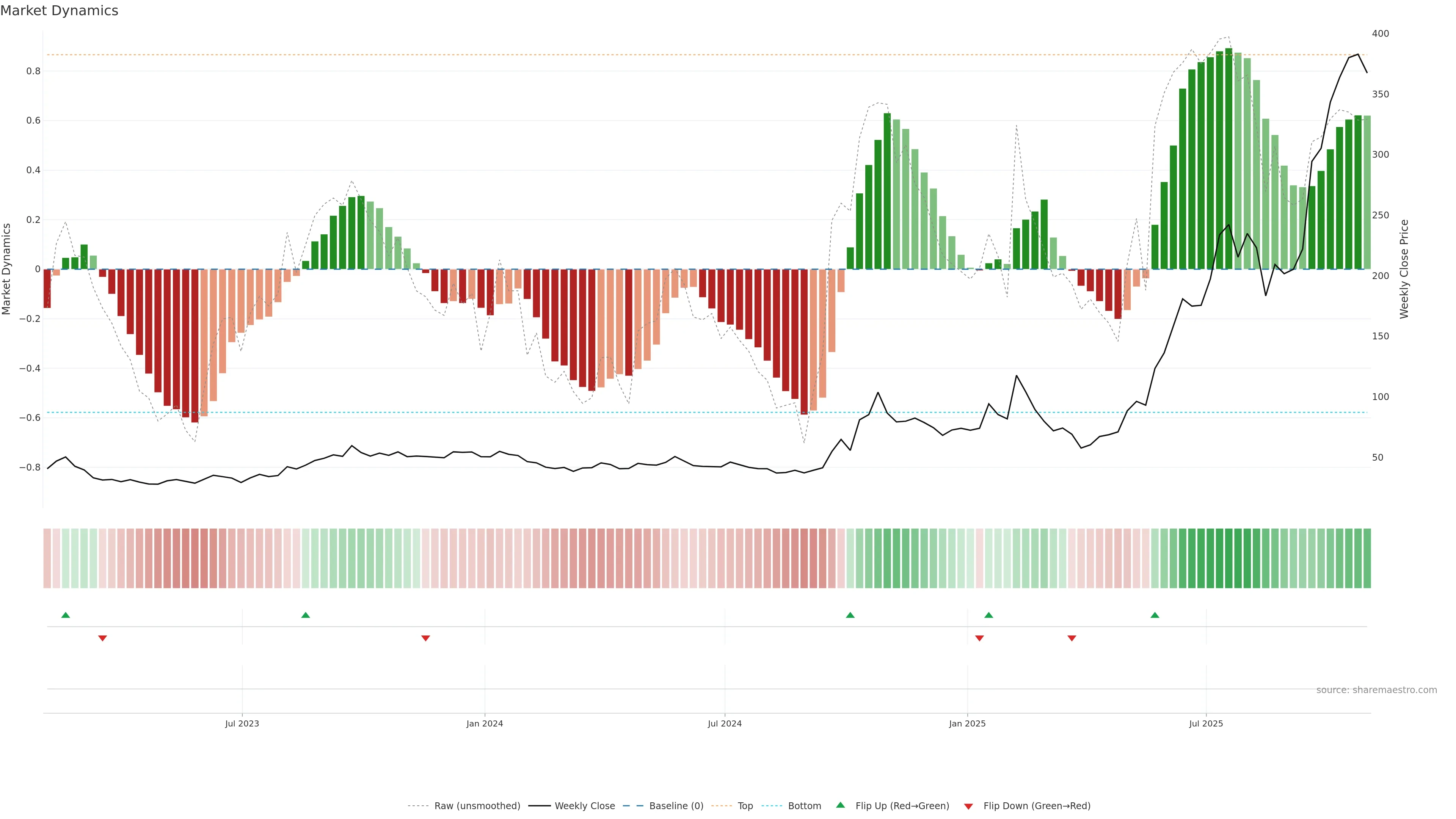Click the red flip-down marker before Jan 2024

(425, 638)
